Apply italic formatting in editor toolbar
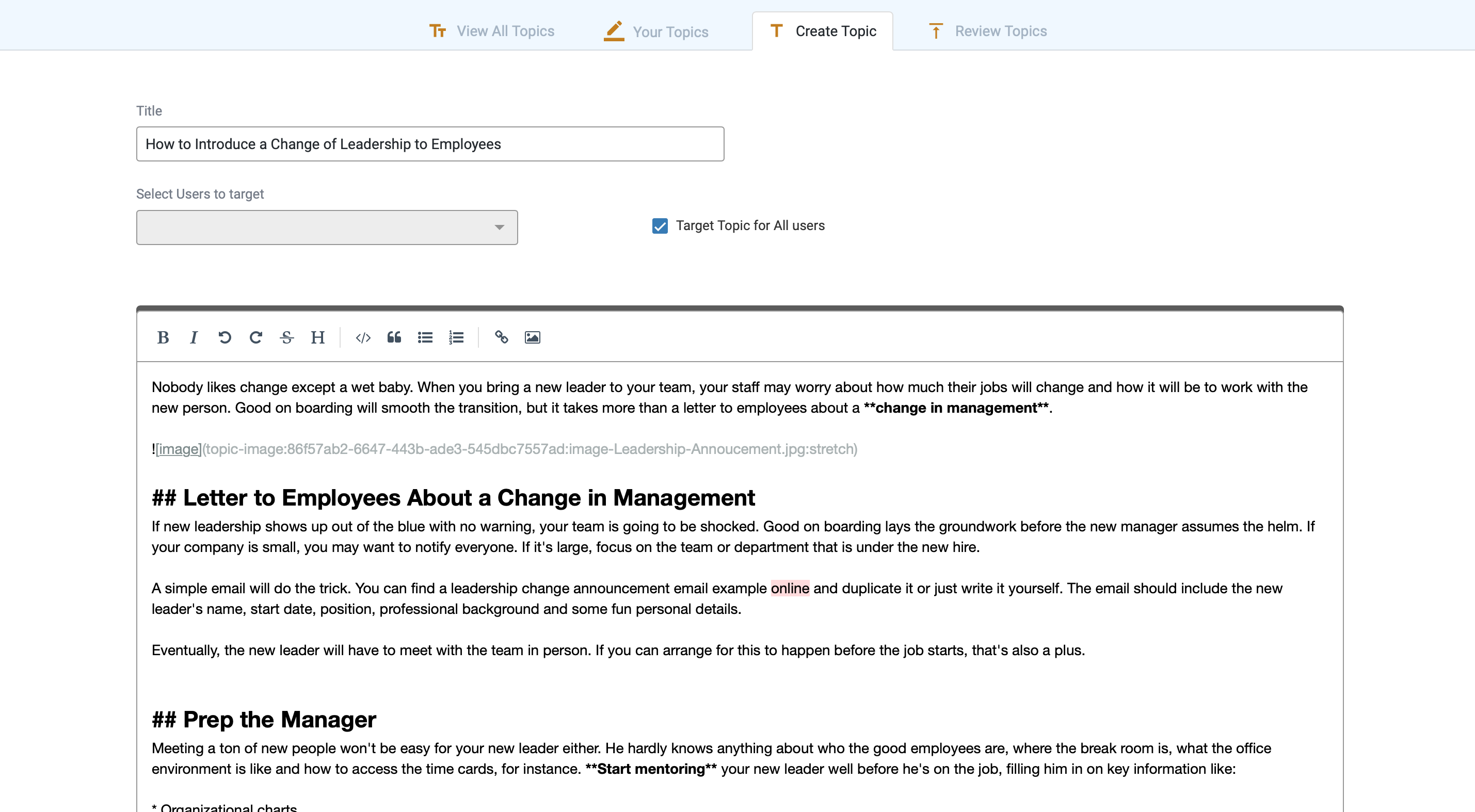The width and height of the screenshot is (1475, 812). 194,337
